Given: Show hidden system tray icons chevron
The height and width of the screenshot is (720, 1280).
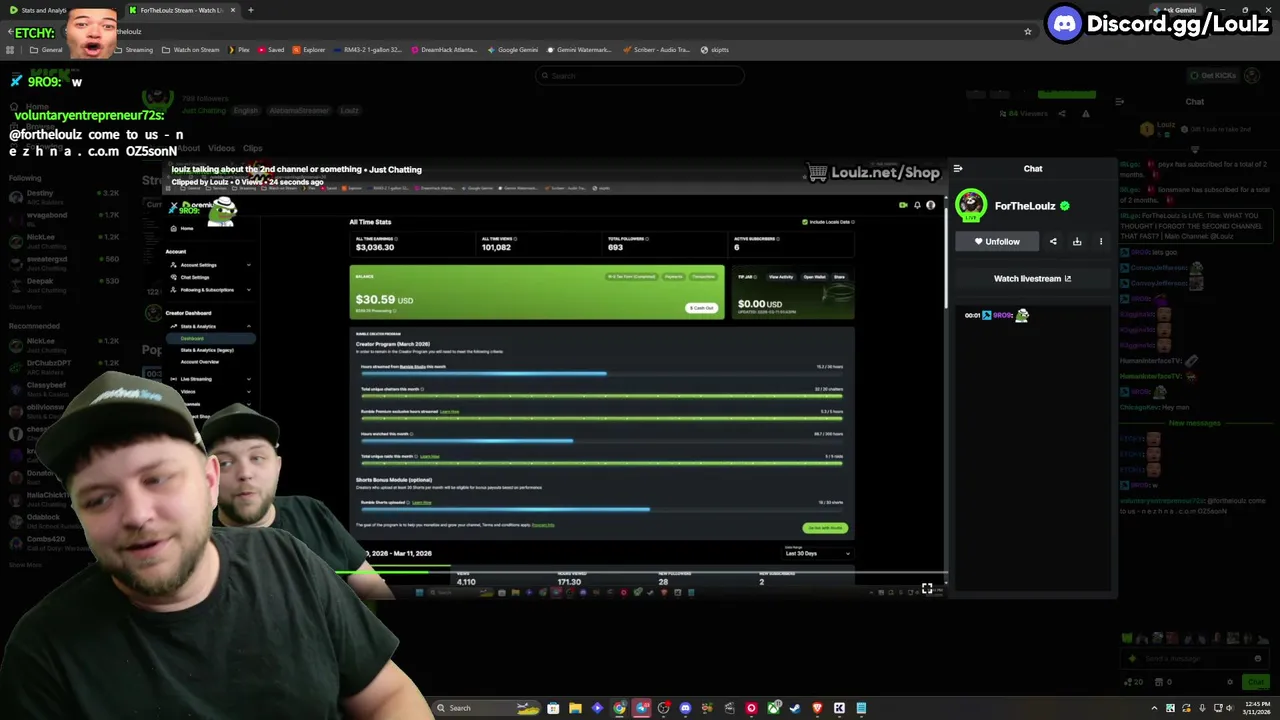Looking at the screenshot, I should pyautogui.click(x=1154, y=708).
